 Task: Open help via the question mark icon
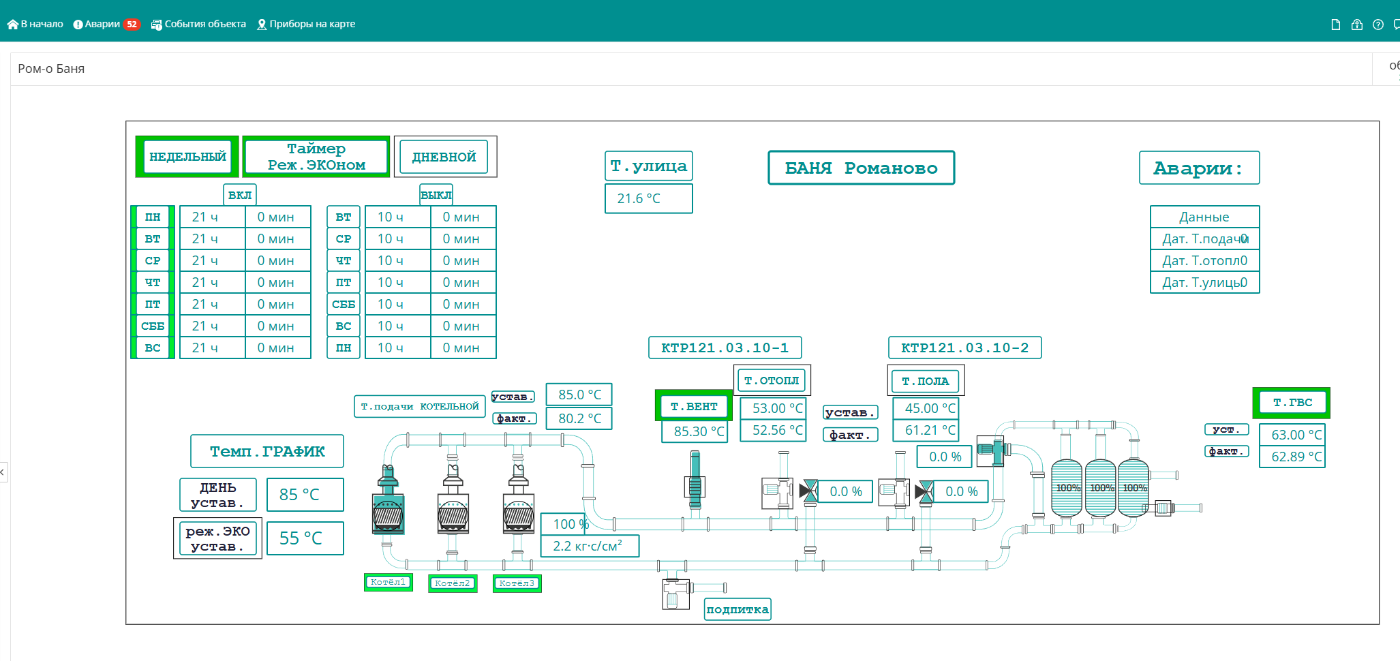click(x=1378, y=24)
